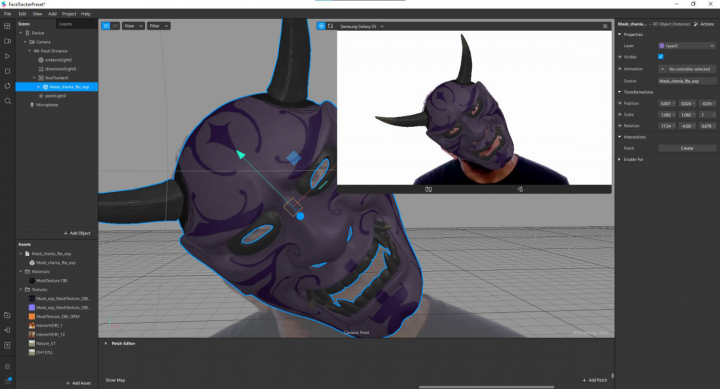Click the send-to-device icon in lower sidebar

click(x=7, y=330)
